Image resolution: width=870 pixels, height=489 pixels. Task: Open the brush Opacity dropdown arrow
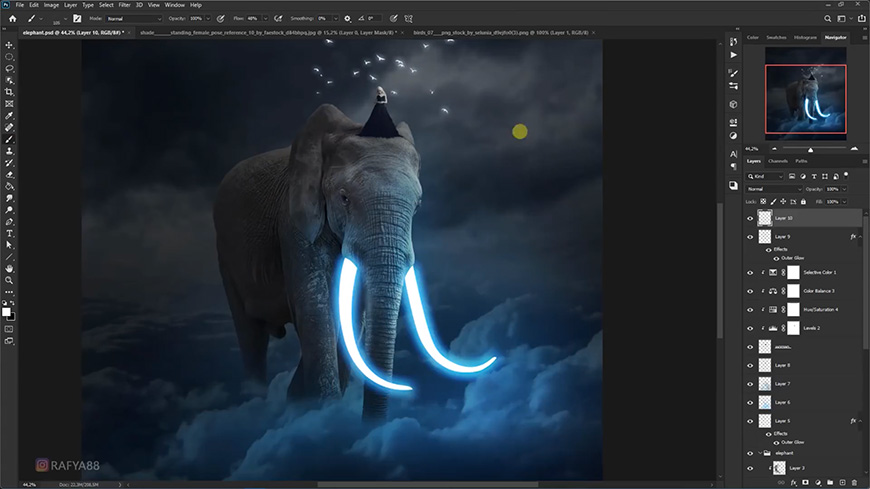tap(208, 18)
